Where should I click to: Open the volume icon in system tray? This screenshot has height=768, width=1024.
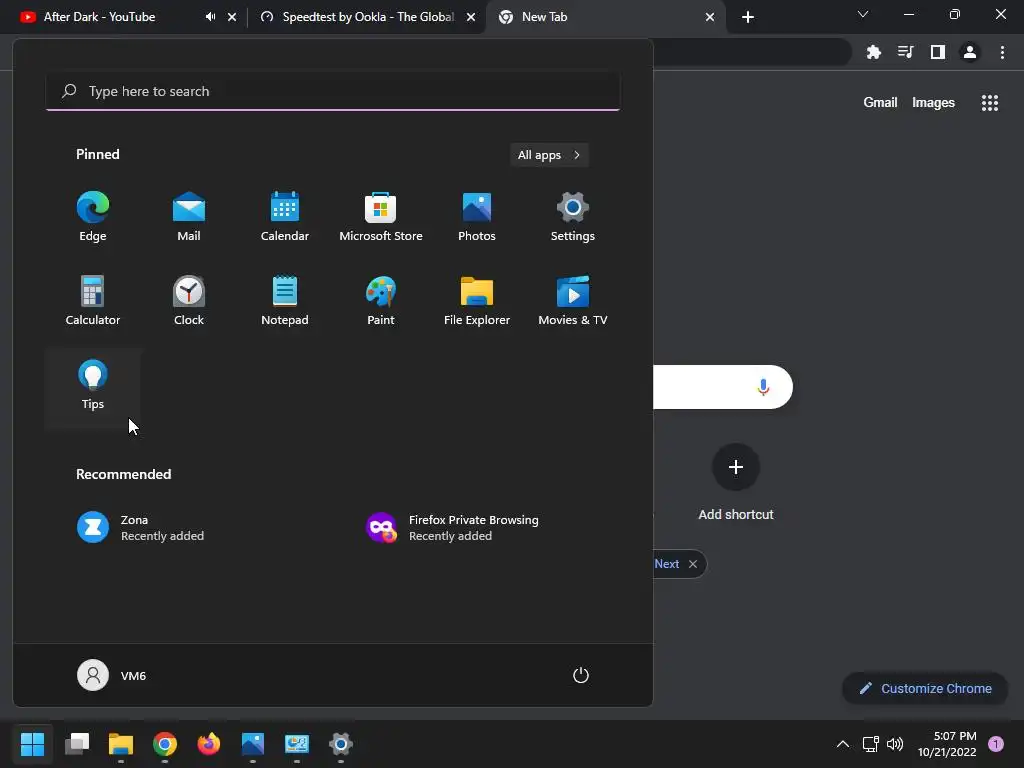click(895, 744)
